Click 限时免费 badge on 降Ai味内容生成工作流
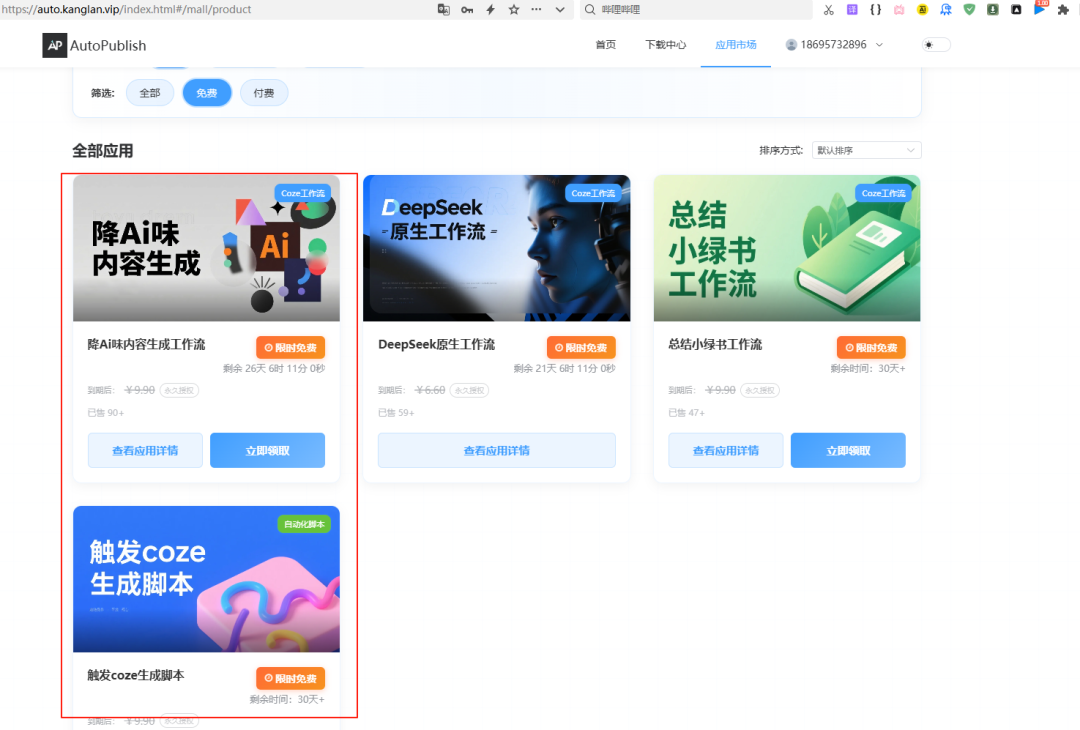 [291, 348]
